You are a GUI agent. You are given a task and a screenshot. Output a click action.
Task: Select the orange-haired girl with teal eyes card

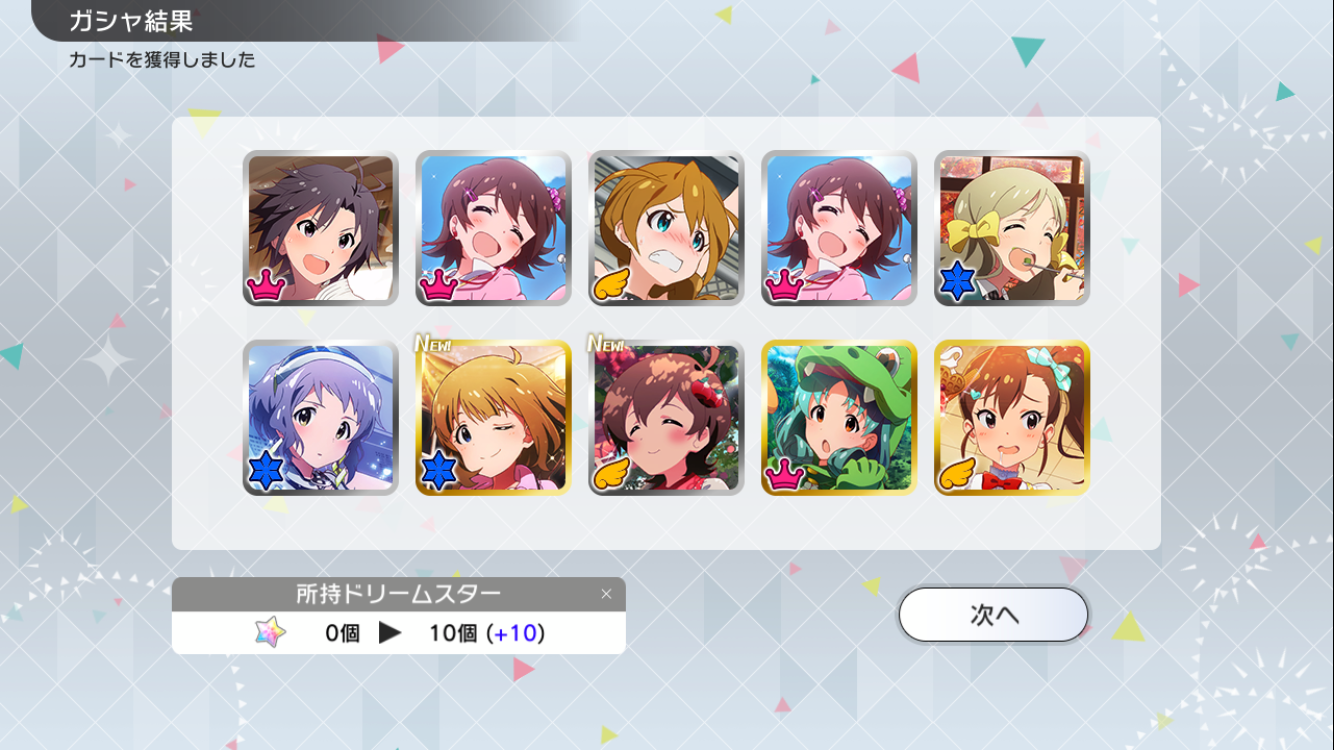[666, 228]
